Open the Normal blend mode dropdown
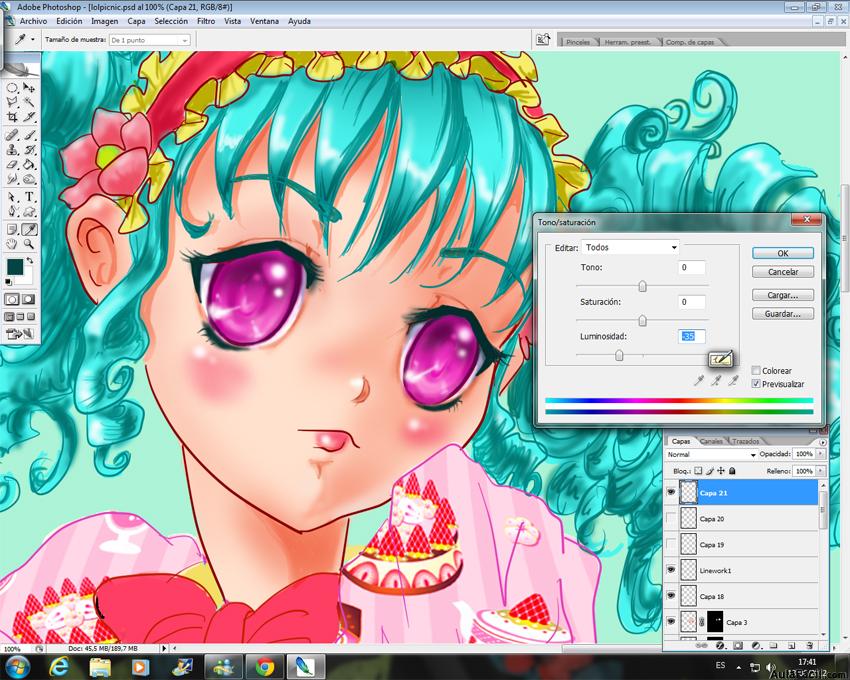The width and height of the screenshot is (850, 680). (711, 454)
